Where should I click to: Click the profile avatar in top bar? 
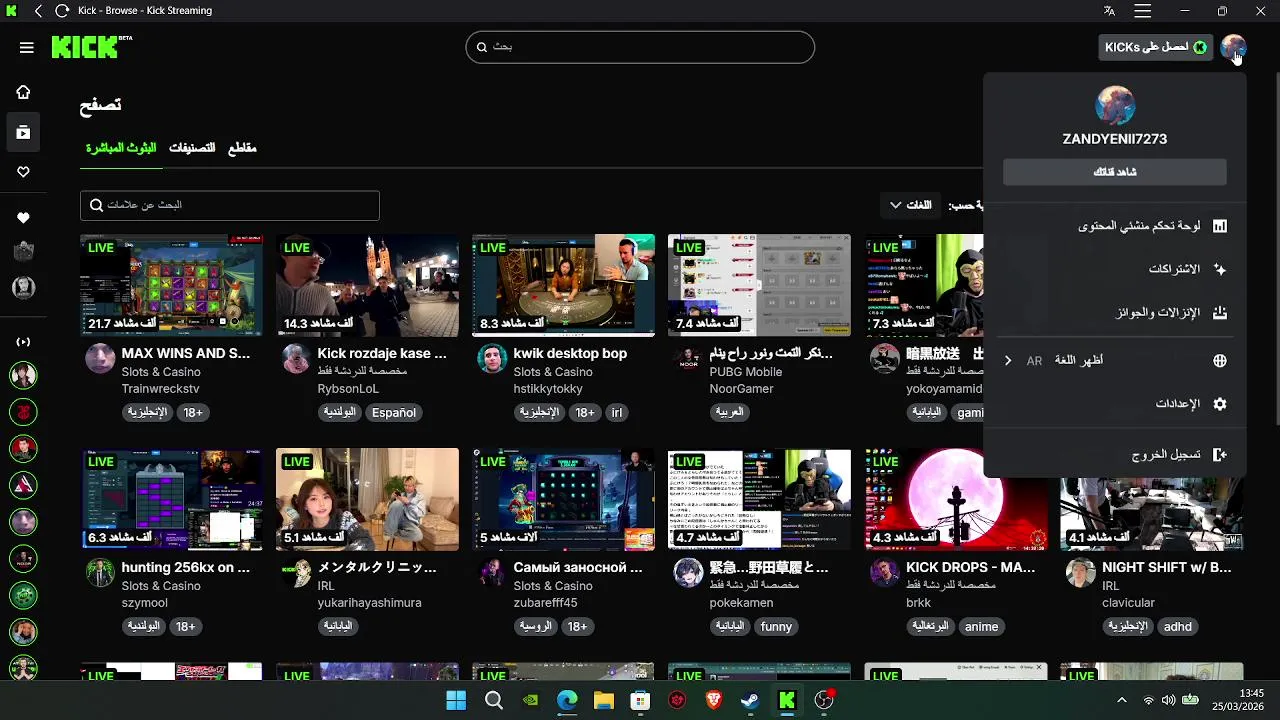tap(1233, 47)
